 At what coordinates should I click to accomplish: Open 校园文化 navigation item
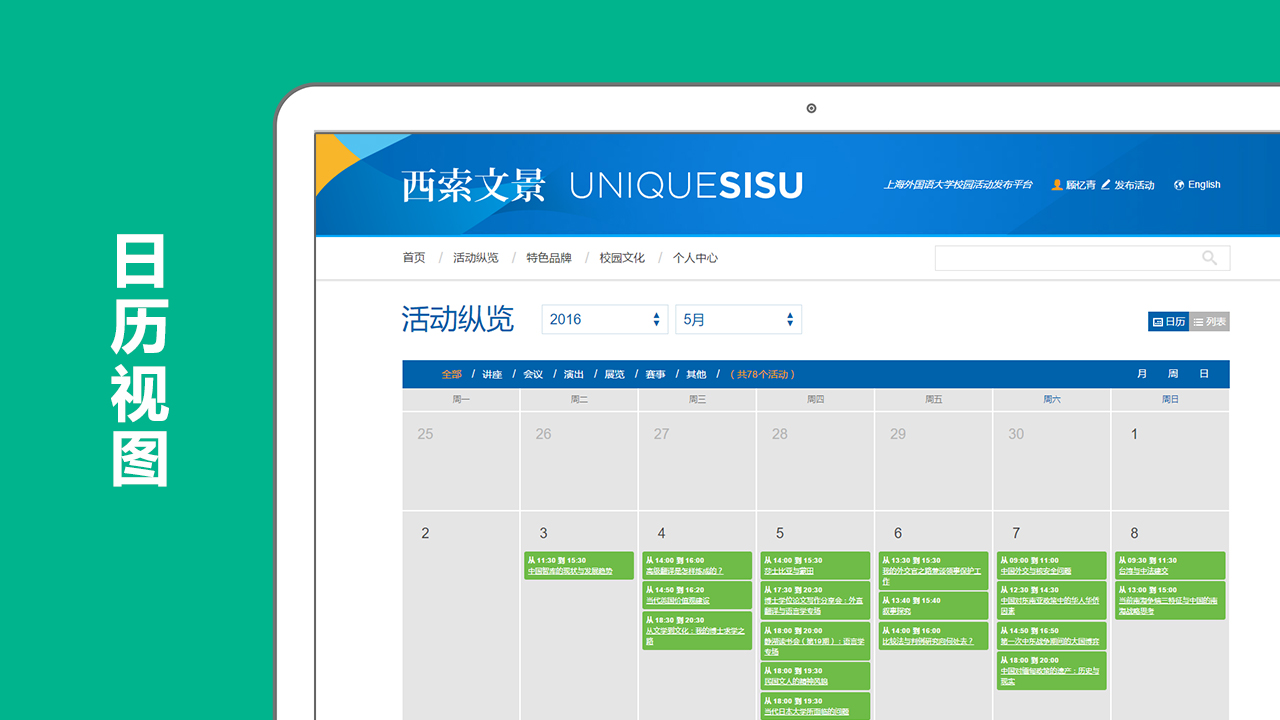tap(622, 258)
